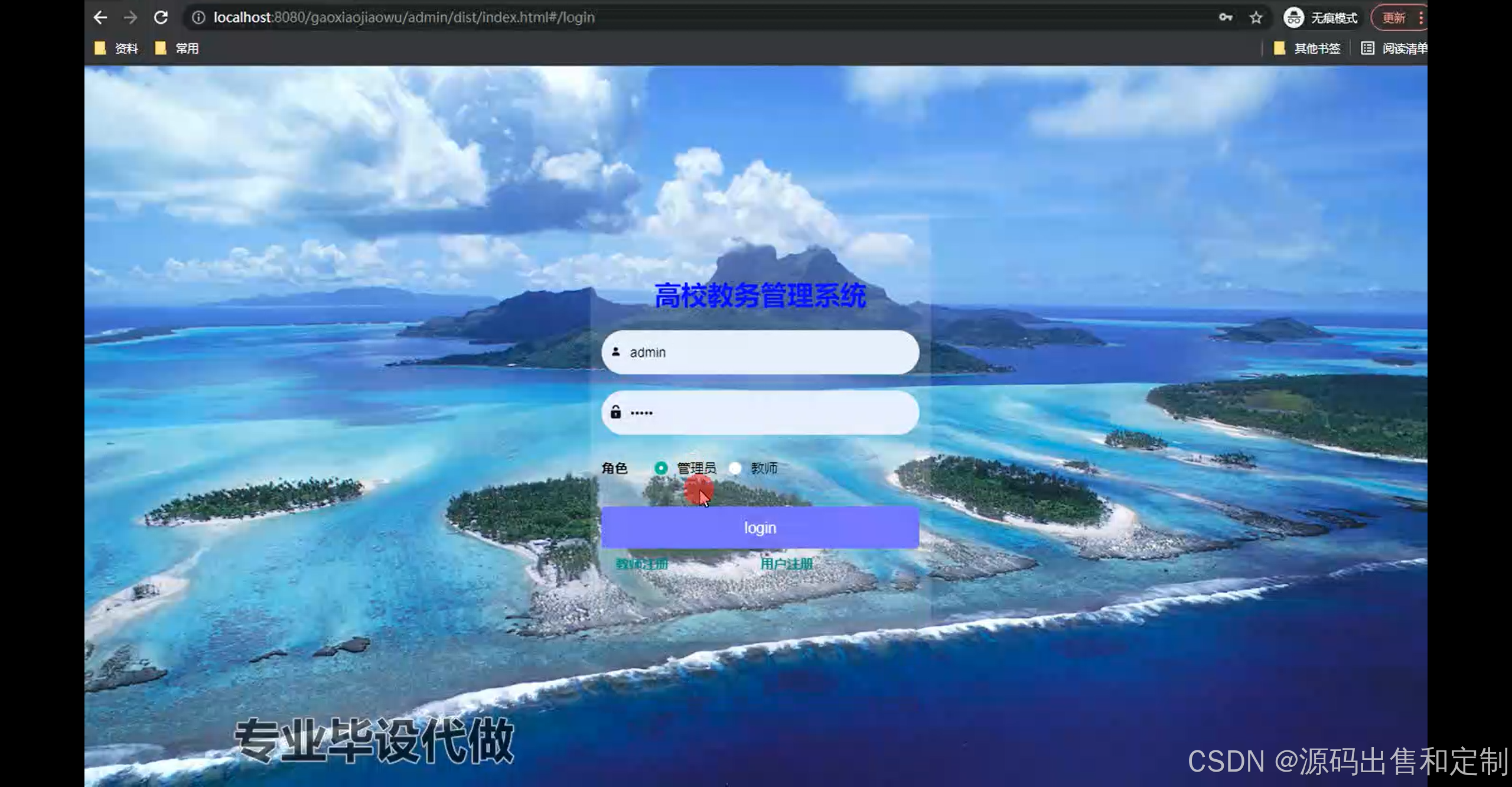Open saved password key icon
The width and height of the screenshot is (1512, 787).
[x=1226, y=18]
